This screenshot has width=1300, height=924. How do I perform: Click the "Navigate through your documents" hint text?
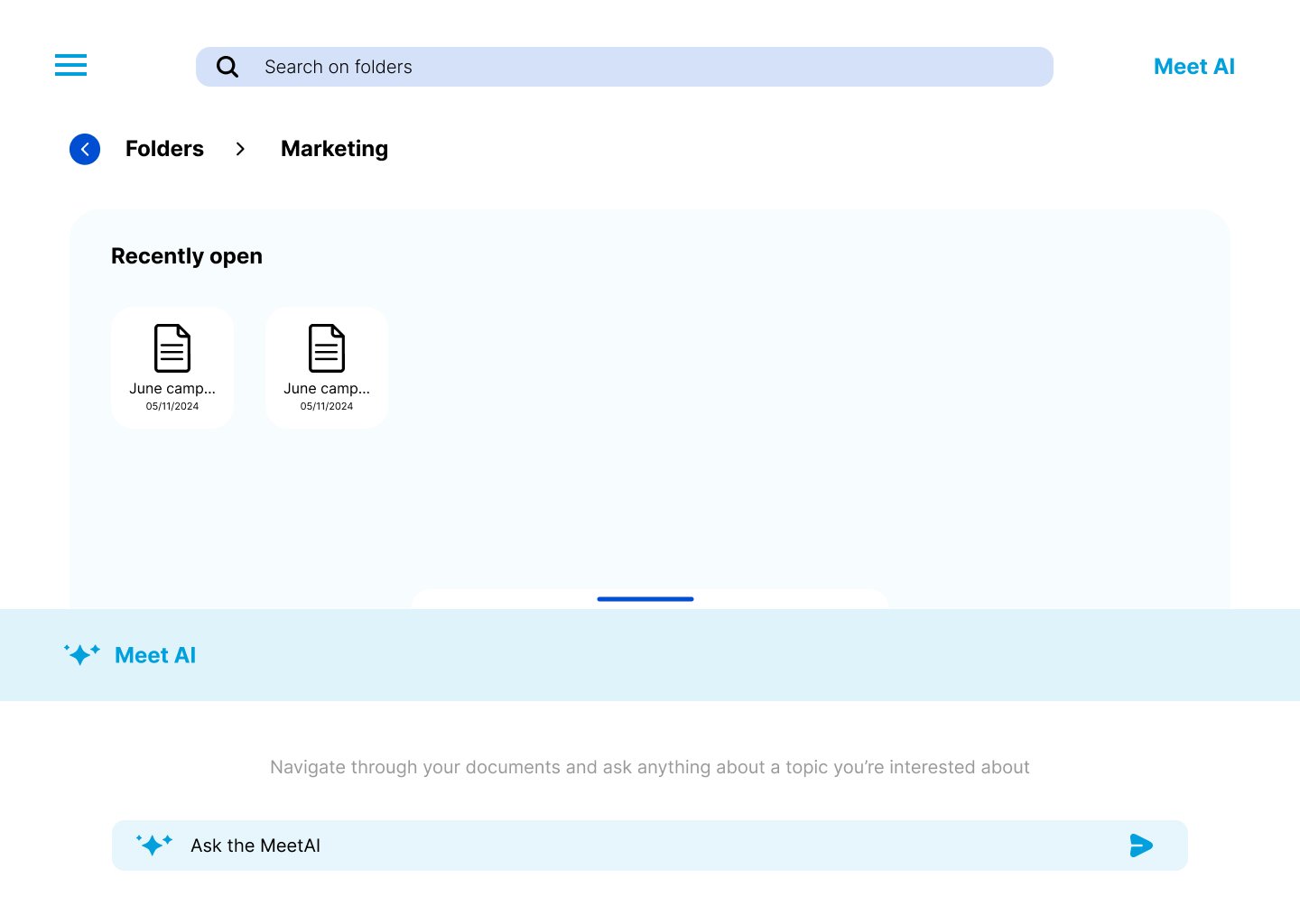[x=649, y=767]
